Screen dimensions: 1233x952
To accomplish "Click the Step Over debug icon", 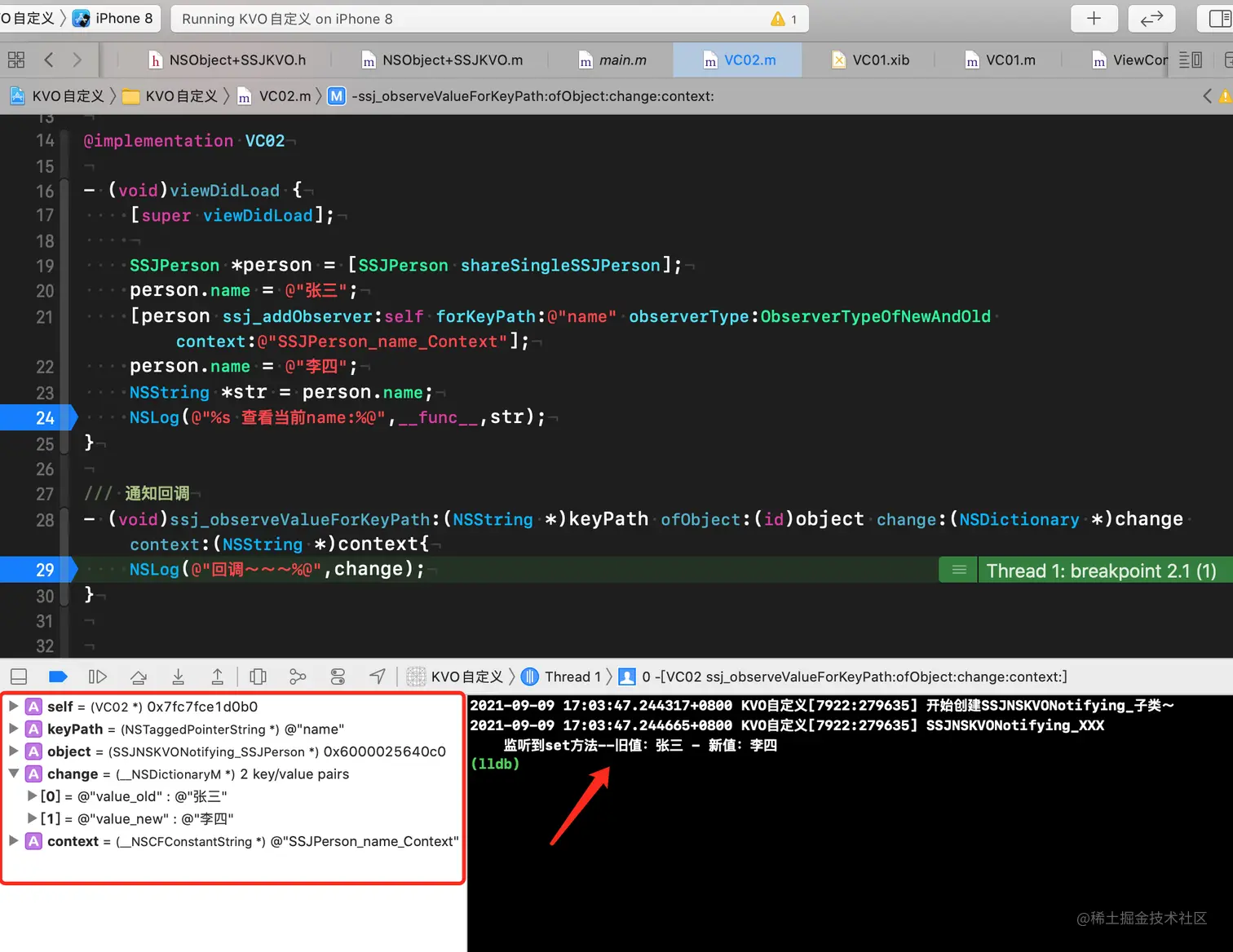I will (139, 677).
